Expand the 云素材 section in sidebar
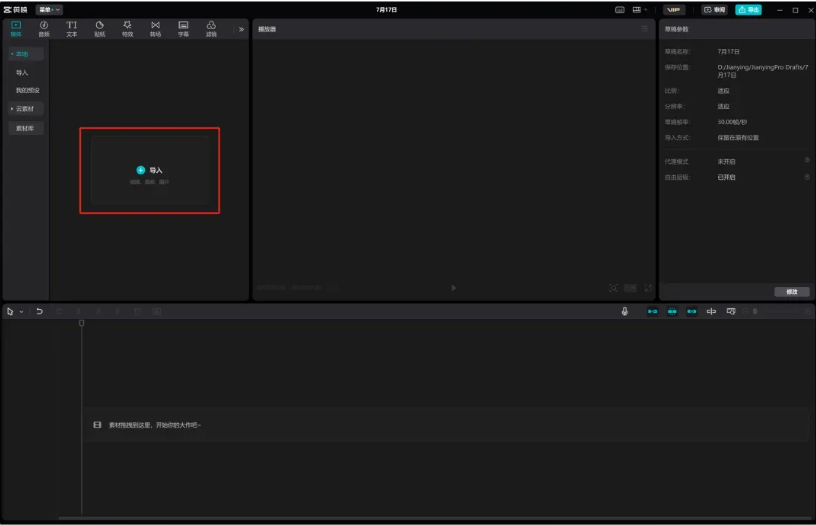The image size is (816, 525). click(27, 108)
